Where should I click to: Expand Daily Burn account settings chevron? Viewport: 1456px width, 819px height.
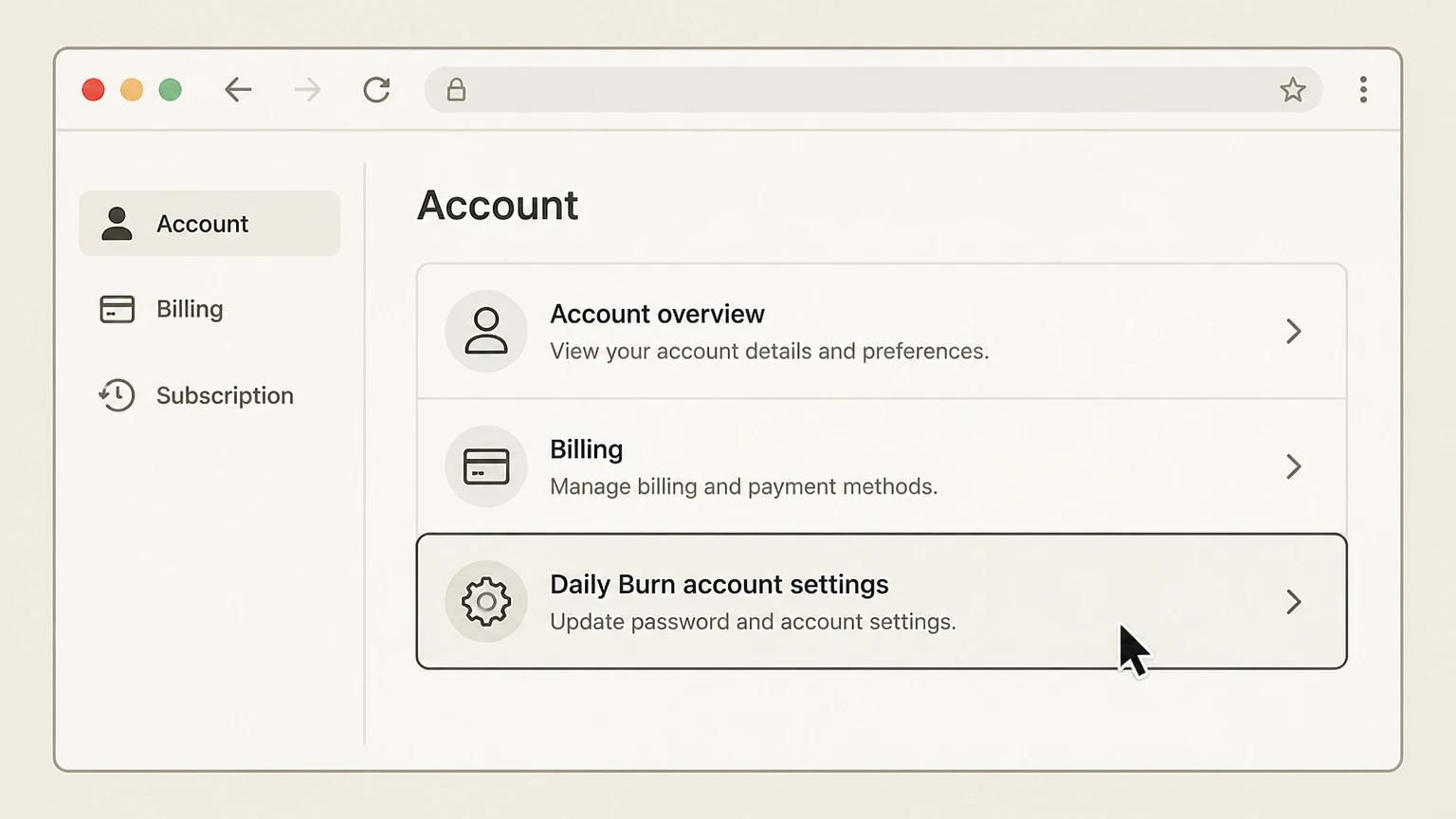pos(1294,602)
